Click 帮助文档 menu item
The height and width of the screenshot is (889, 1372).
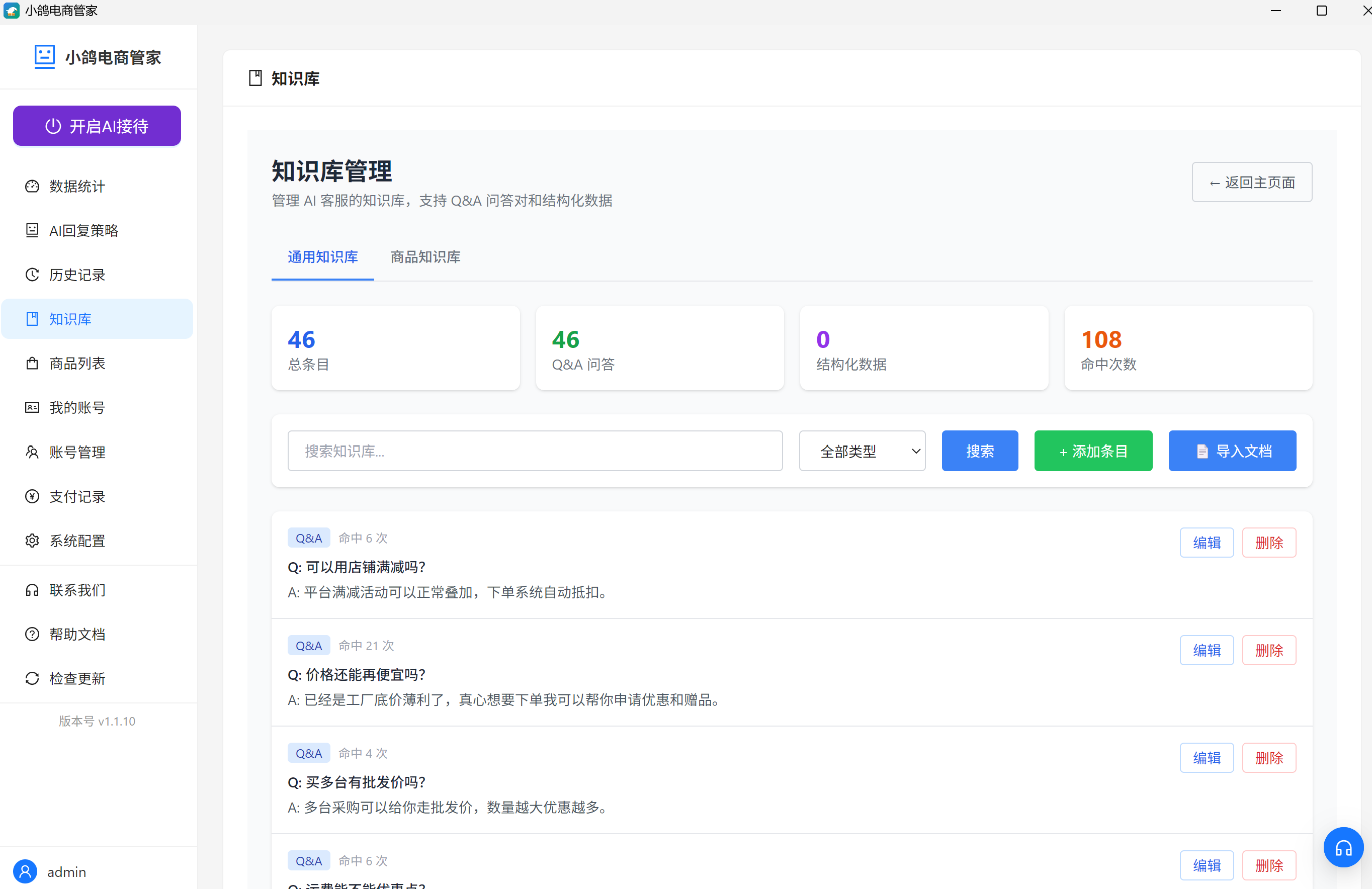click(97, 634)
